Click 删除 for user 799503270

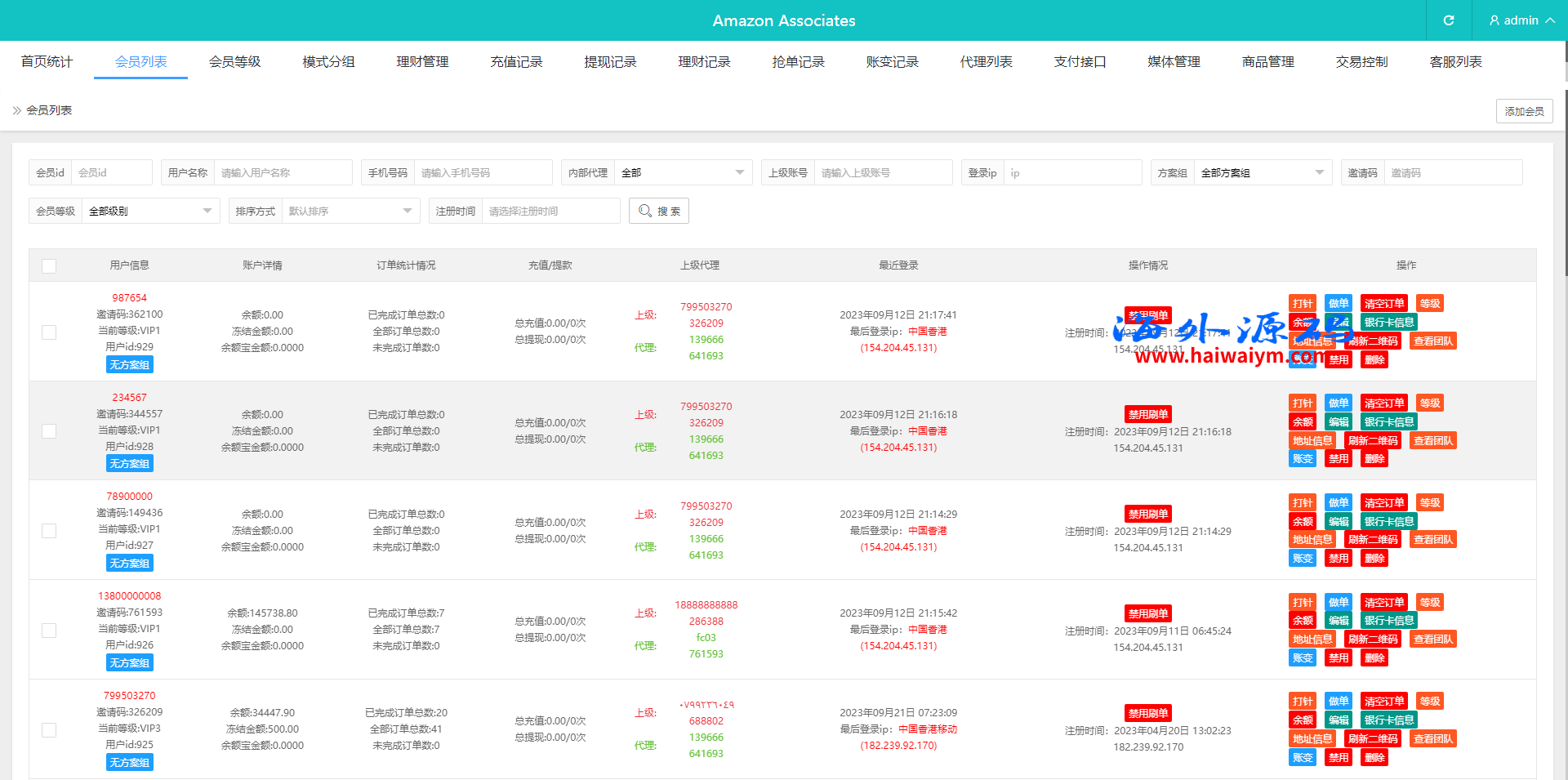(x=1374, y=758)
